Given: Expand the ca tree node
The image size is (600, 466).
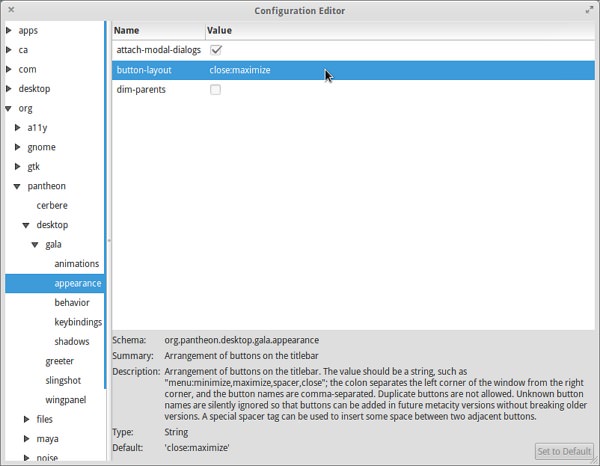Looking at the screenshot, I should (x=8, y=50).
